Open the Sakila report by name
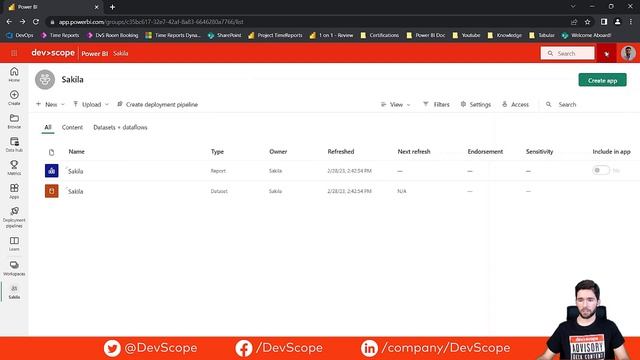This screenshot has width=640, height=360. (76, 171)
